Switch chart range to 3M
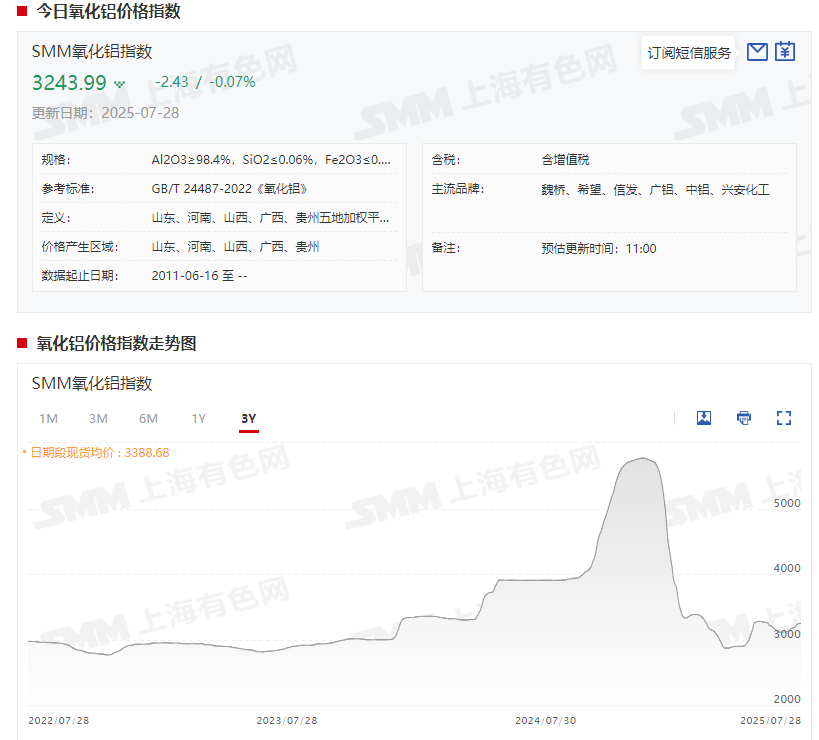Viewport: 819px width, 740px height. 98,418
